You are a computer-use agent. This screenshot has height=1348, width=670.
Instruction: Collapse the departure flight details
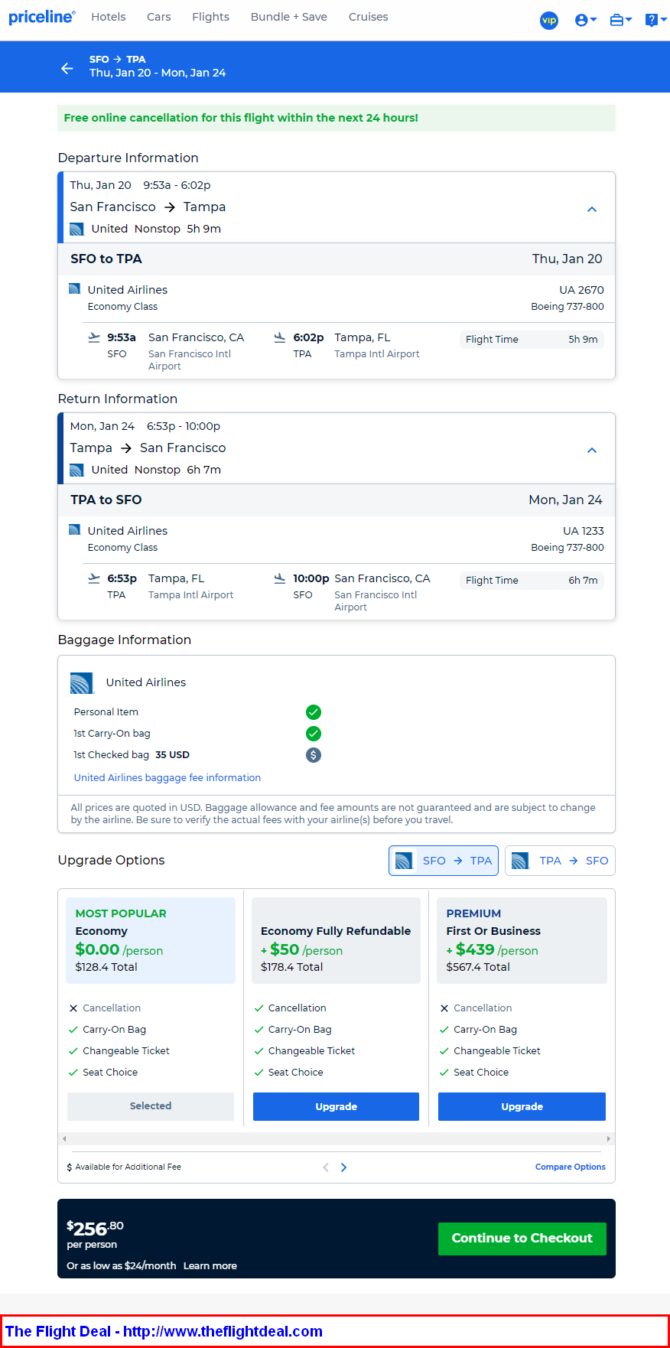click(591, 209)
